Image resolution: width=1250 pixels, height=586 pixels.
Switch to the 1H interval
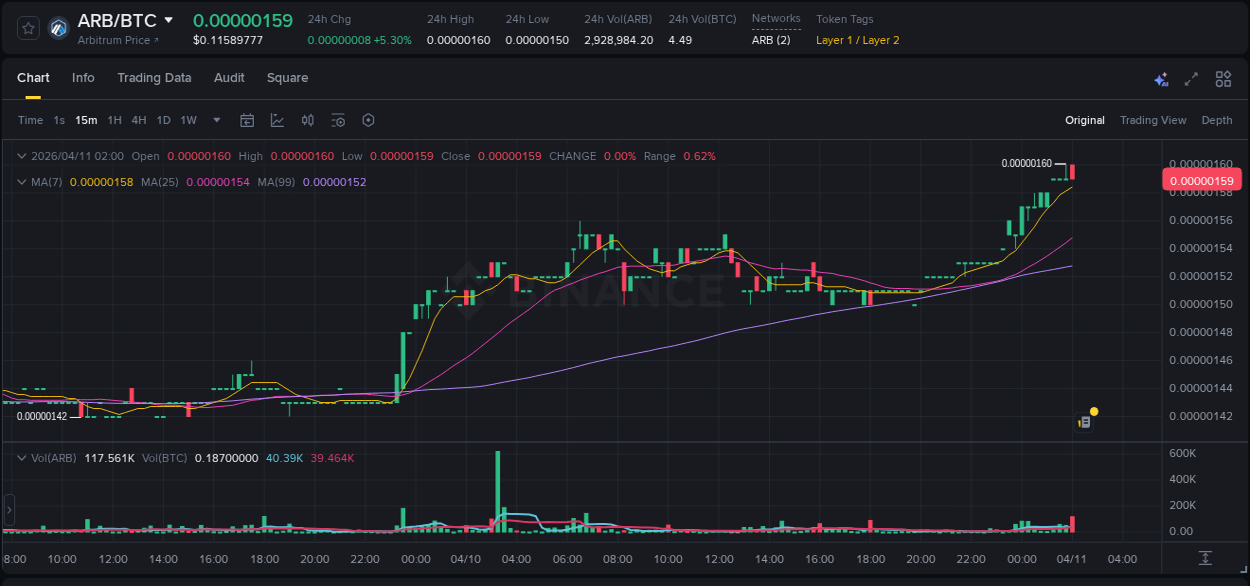pyautogui.click(x=114, y=120)
